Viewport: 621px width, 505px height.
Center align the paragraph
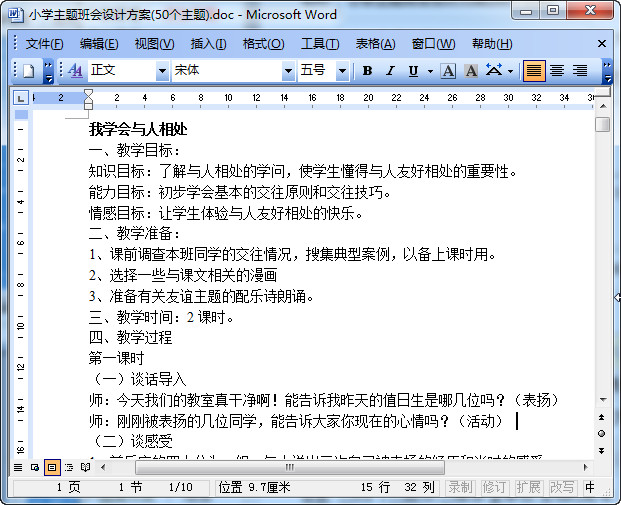pyautogui.click(x=557, y=71)
